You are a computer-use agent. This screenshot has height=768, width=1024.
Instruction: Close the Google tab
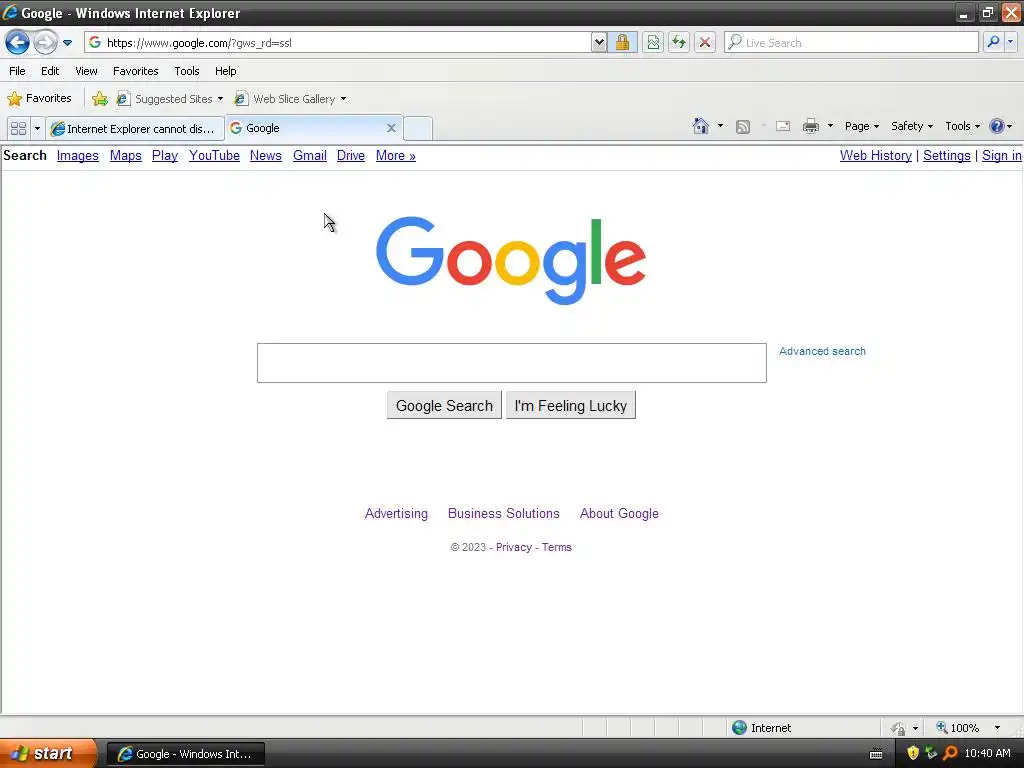point(391,128)
